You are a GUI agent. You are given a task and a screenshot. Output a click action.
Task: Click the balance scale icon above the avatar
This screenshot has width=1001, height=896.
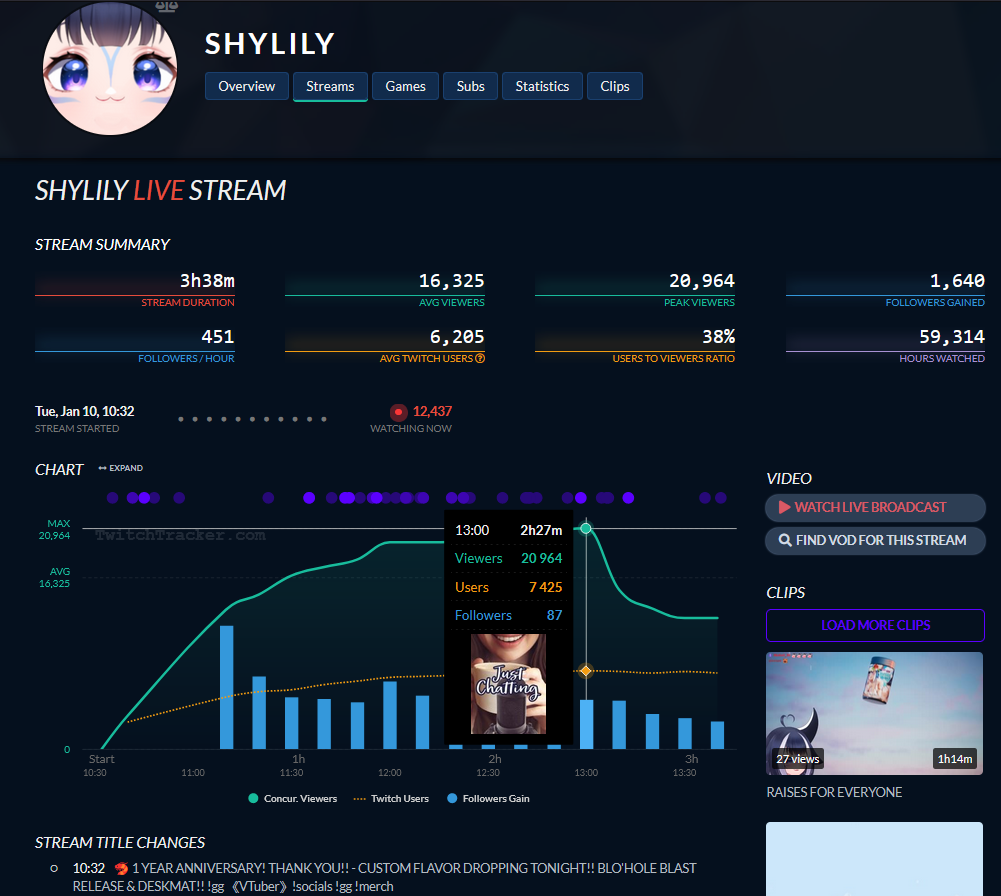click(x=166, y=6)
